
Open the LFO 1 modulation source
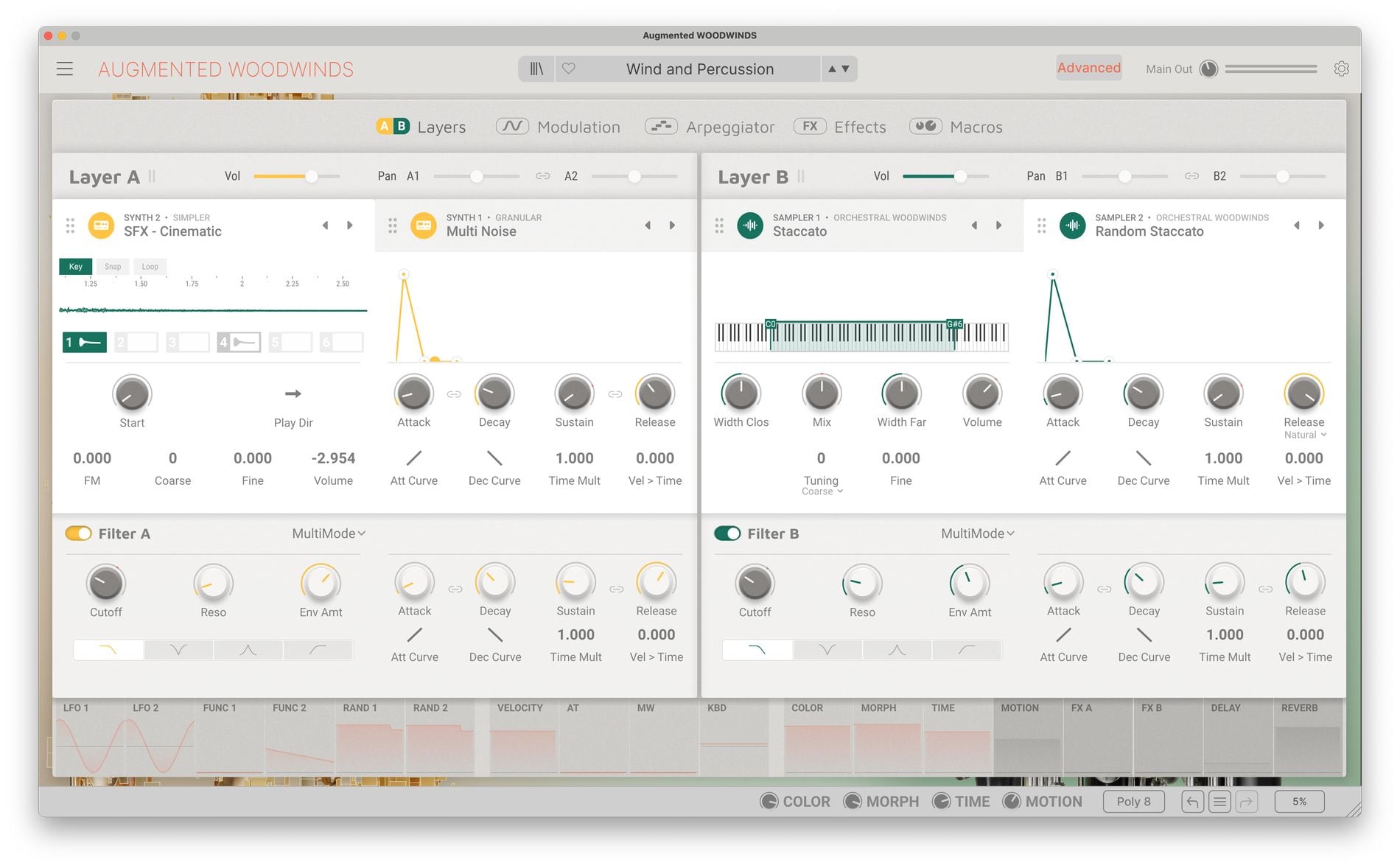click(90, 738)
